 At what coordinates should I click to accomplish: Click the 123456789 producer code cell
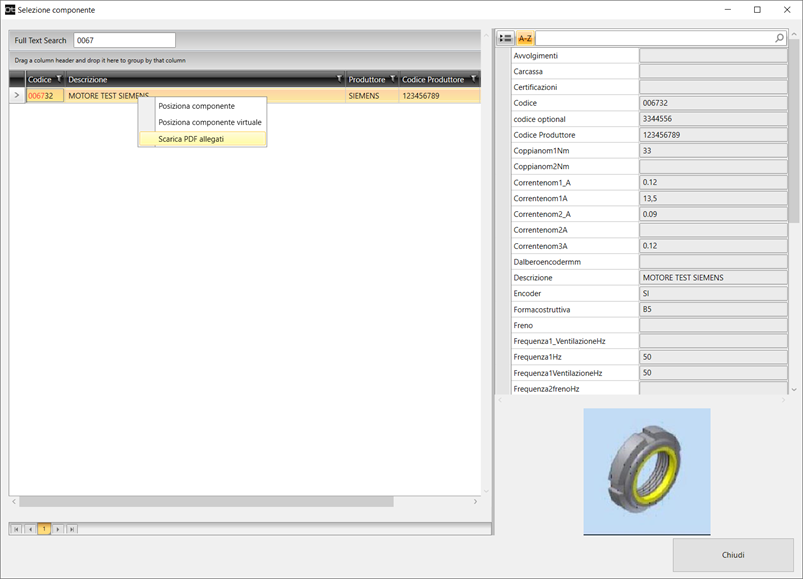point(439,96)
